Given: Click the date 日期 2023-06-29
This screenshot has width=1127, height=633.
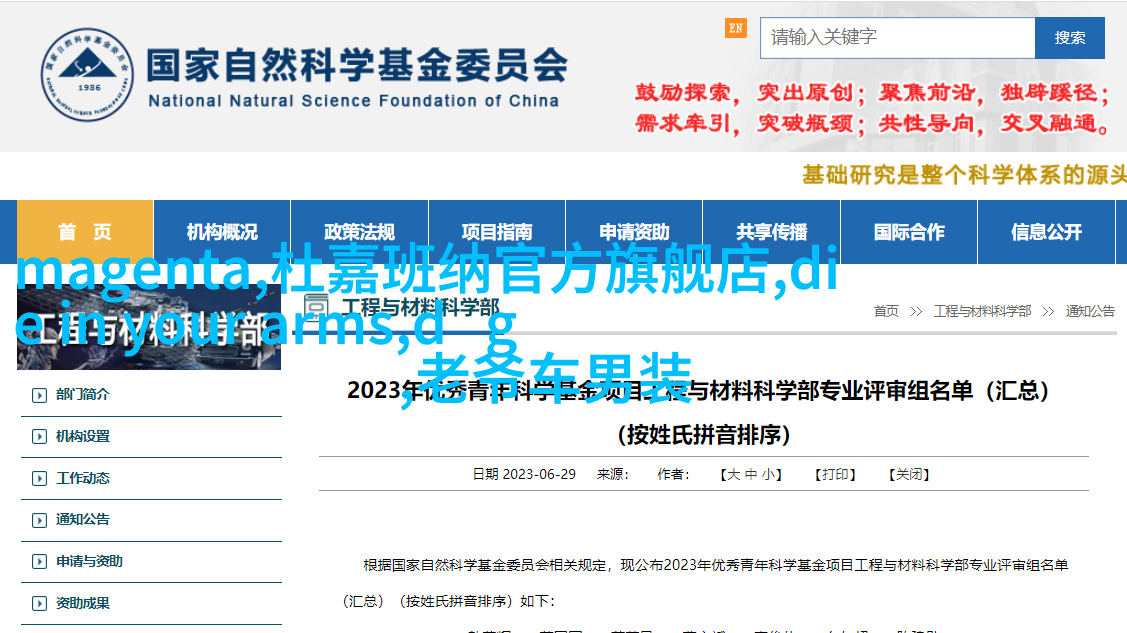Looking at the screenshot, I should [524, 474].
